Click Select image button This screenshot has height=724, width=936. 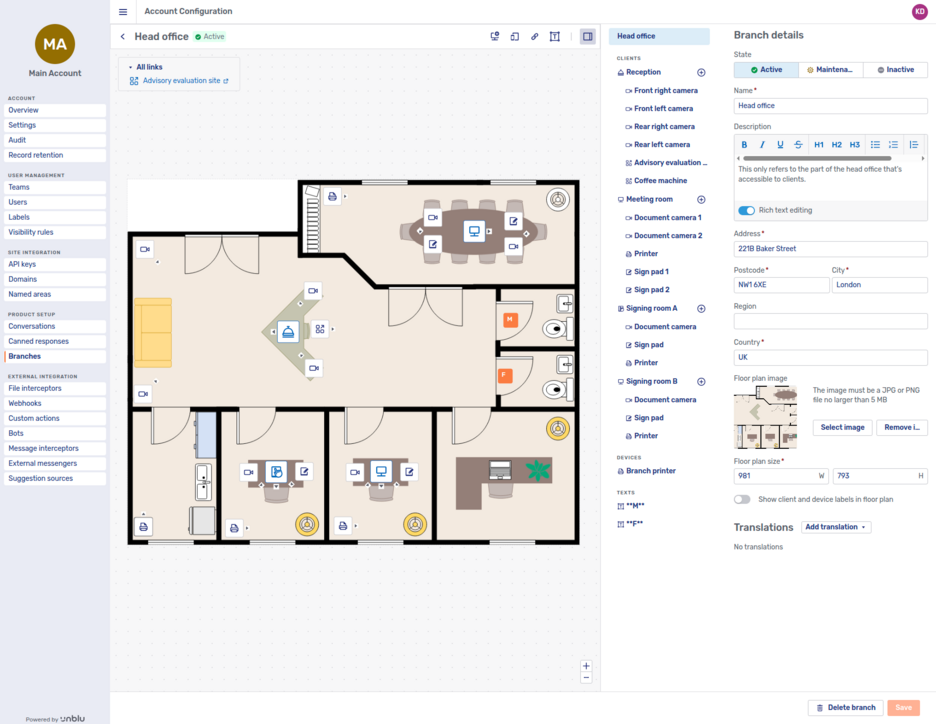coord(842,427)
